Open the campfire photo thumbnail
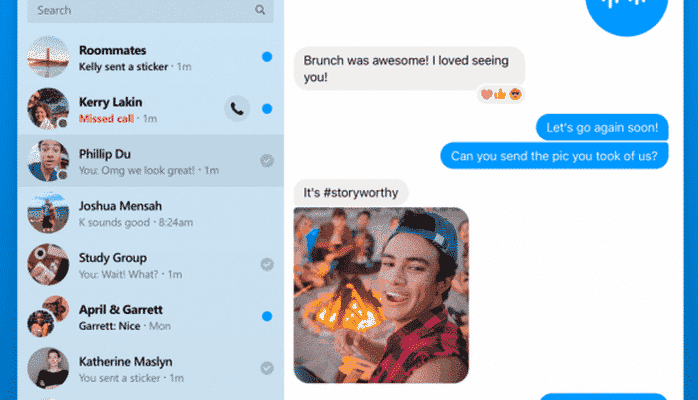Screen dimensions: 698x400 point(381,295)
